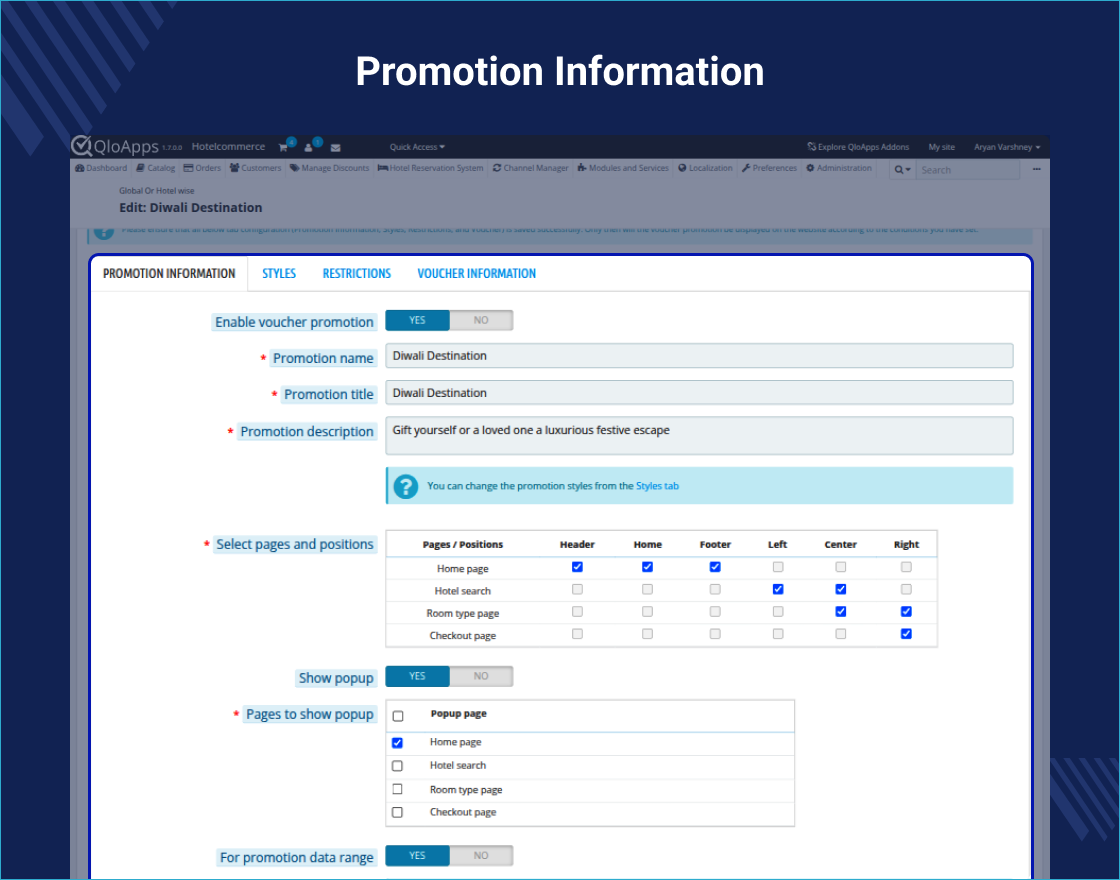
Task: Check Home page Left checkbox
Action: click(778, 567)
